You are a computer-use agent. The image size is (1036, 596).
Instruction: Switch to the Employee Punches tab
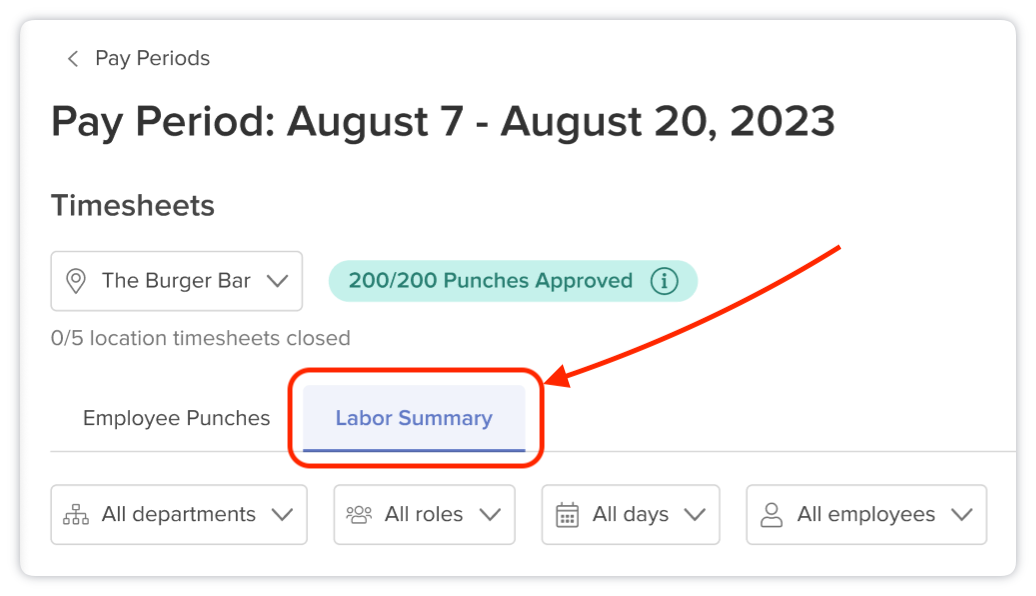point(176,418)
